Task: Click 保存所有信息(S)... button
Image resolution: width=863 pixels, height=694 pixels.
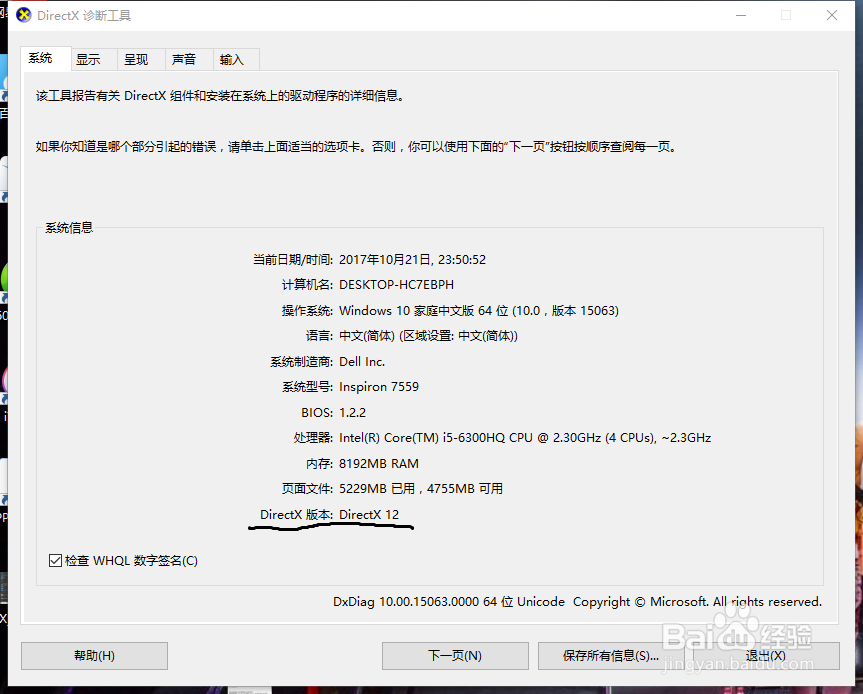Action: [x=611, y=655]
